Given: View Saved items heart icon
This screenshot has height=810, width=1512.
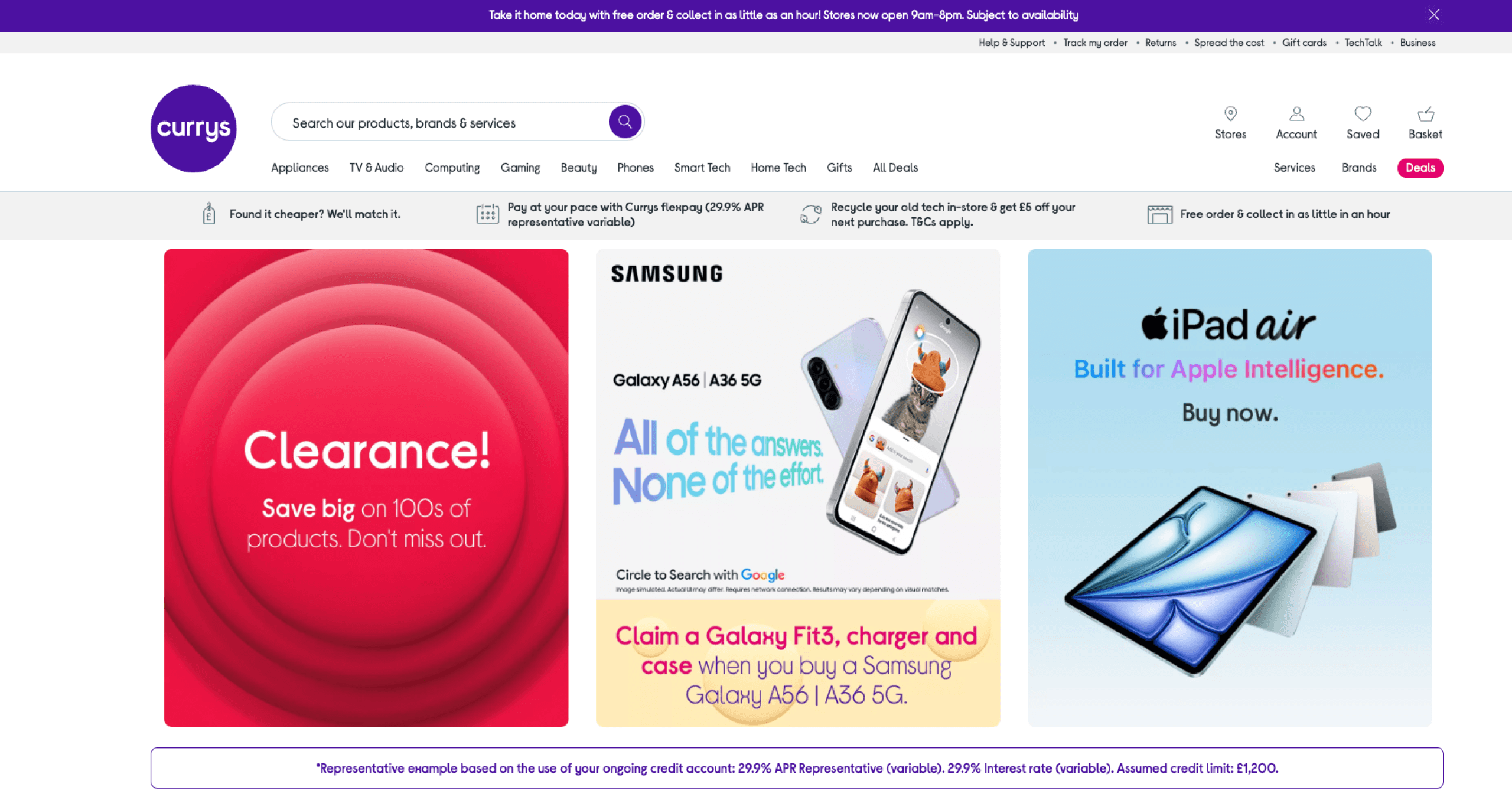Looking at the screenshot, I should click(1363, 113).
